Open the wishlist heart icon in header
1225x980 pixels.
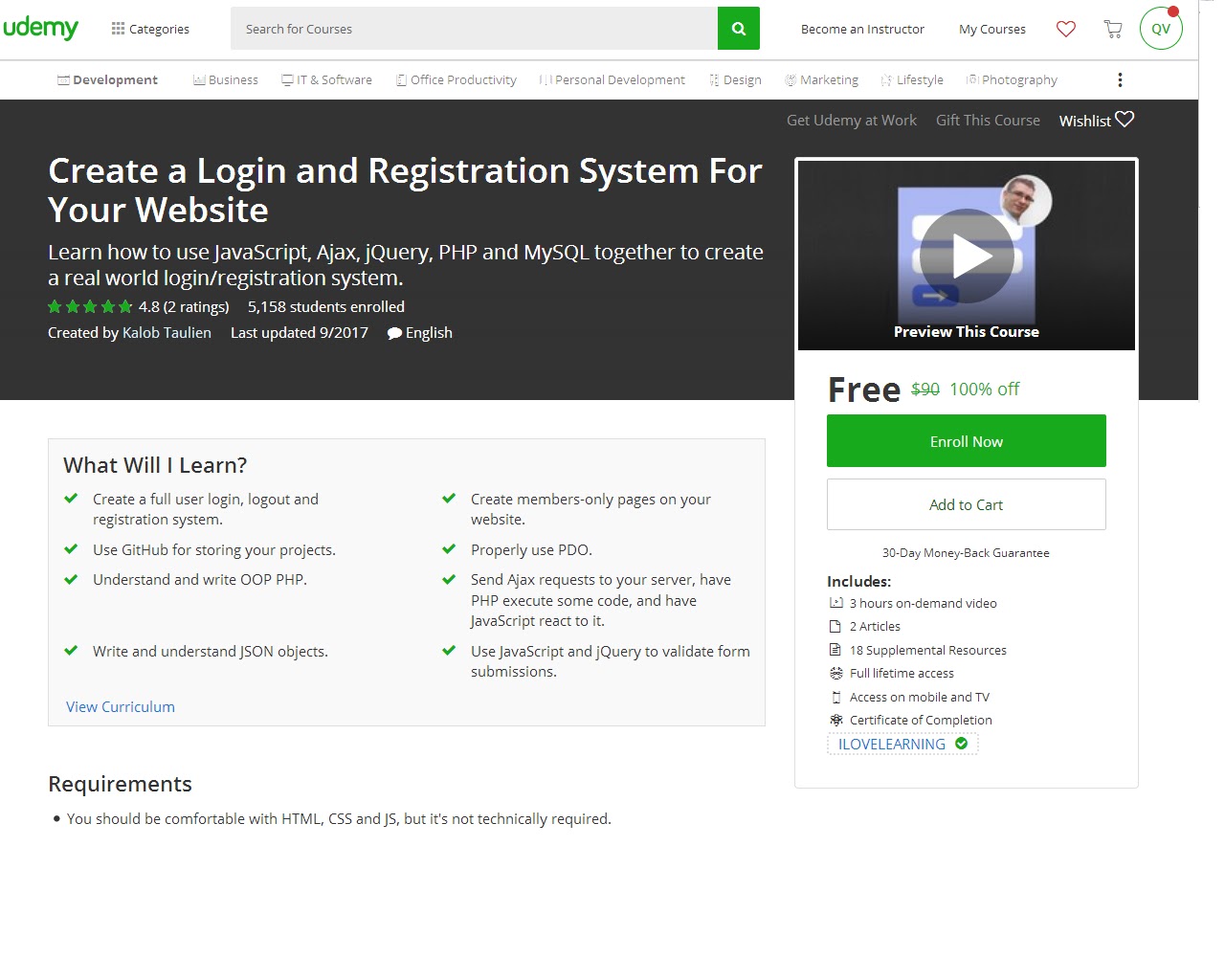[1066, 29]
